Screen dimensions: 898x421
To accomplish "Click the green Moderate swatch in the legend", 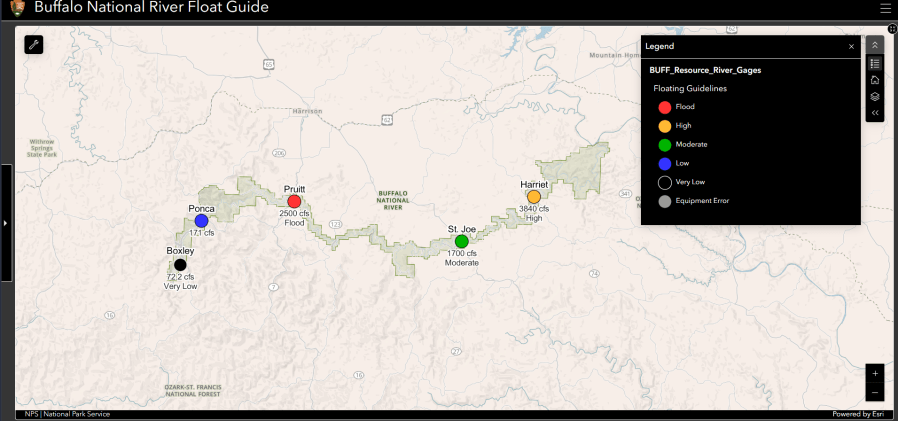I will click(665, 145).
